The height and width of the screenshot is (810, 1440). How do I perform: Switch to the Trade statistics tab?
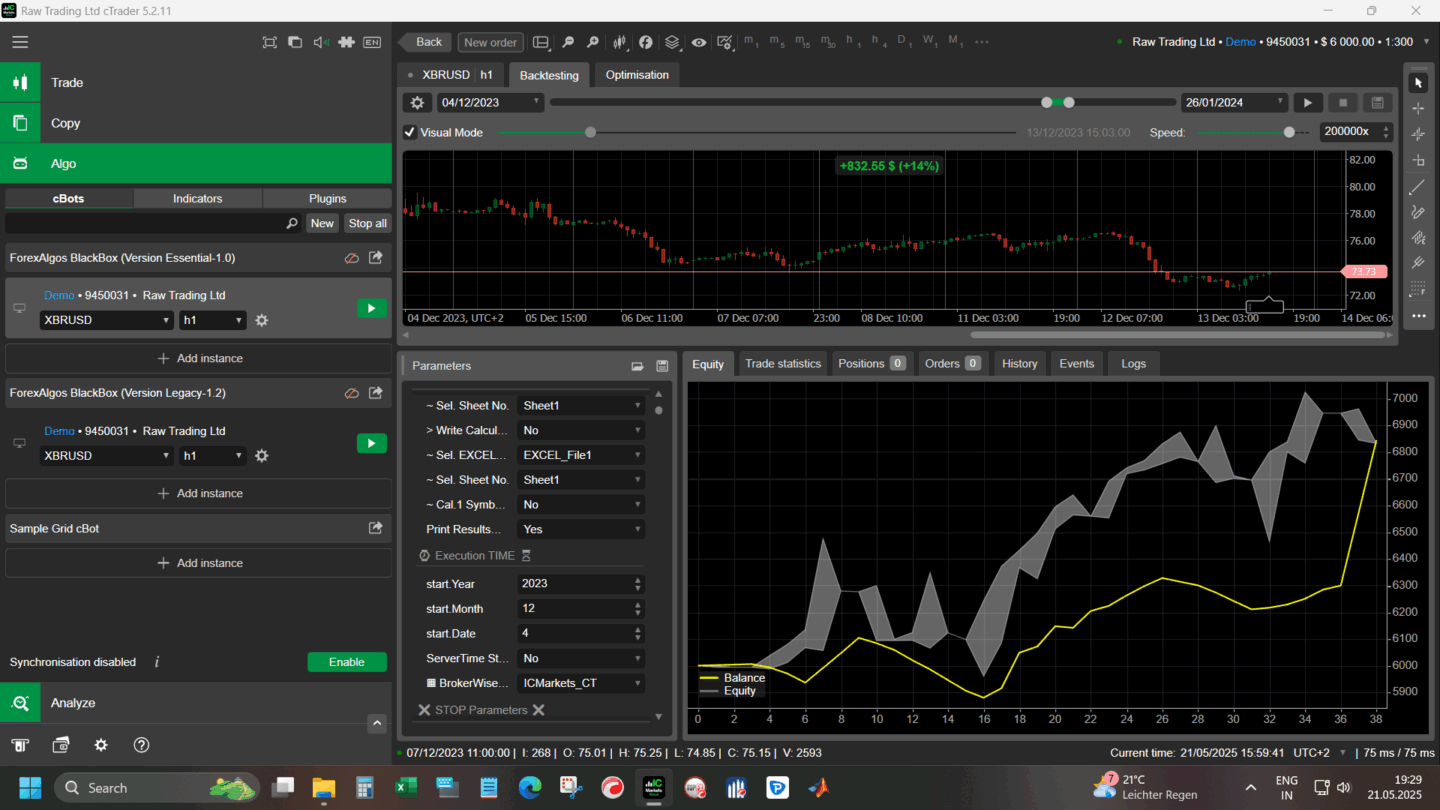pyautogui.click(x=782, y=364)
